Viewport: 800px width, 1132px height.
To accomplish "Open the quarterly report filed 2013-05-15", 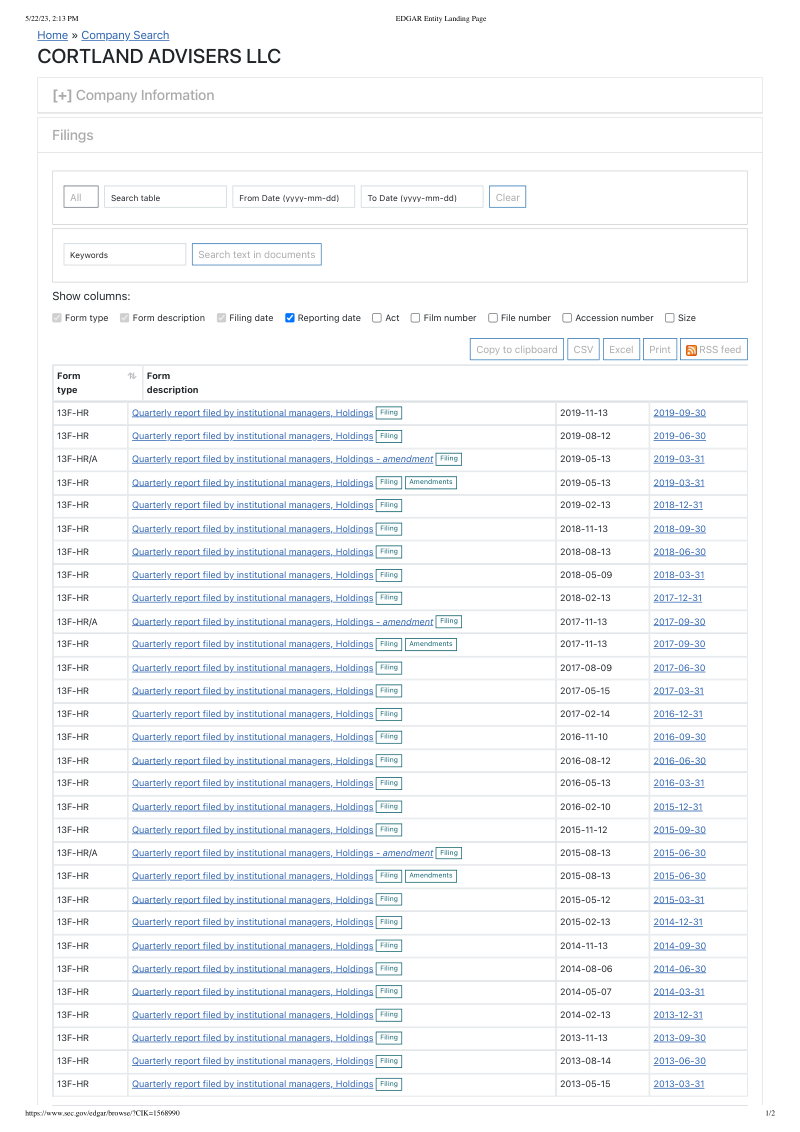I will click(x=253, y=1084).
